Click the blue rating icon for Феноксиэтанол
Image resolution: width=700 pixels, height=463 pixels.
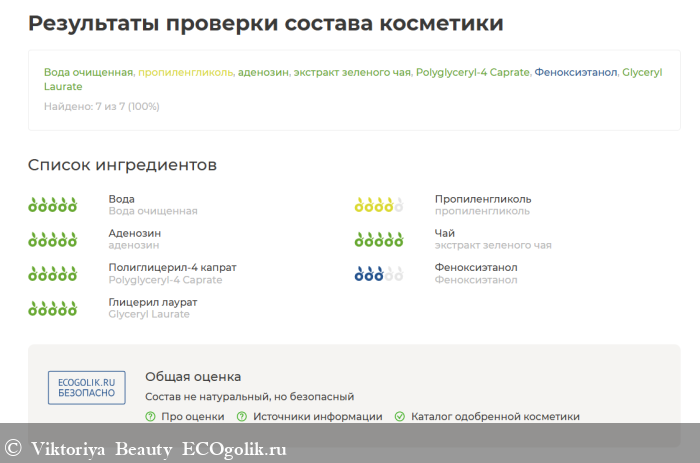[x=379, y=273]
